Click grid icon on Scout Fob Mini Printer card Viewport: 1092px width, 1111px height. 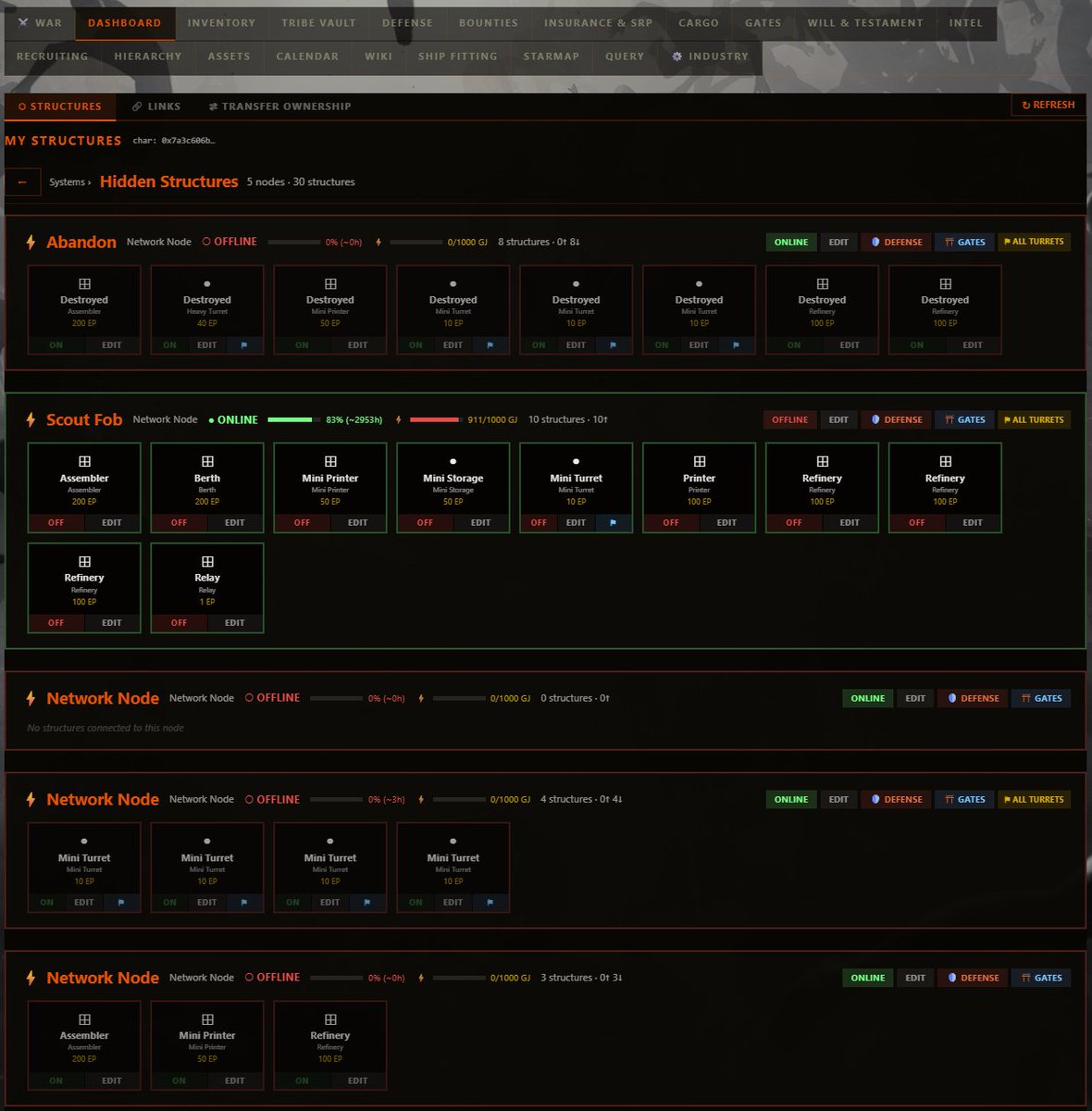pos(330,462)
